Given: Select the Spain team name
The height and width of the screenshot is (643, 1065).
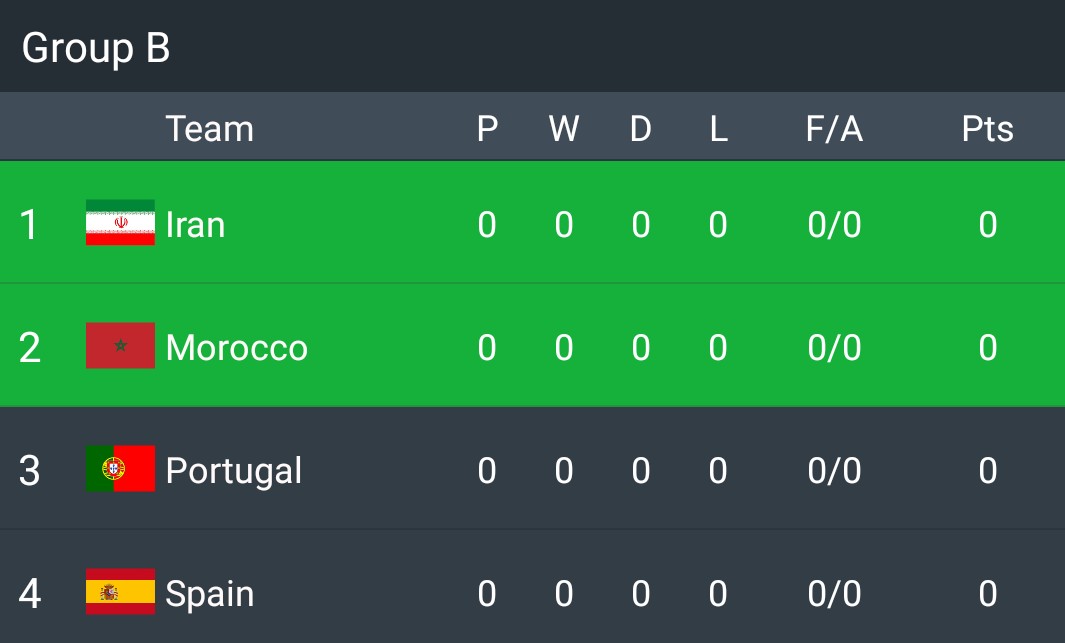Looking at the screenshot, I should [210, 595].
